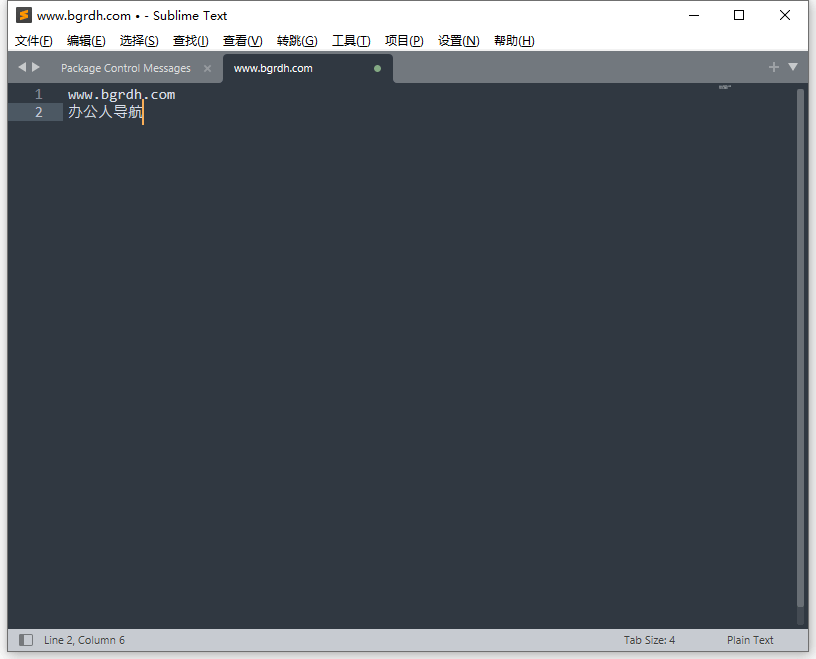Click the 办公人导航 text on line 2

(x=105, y=111)
